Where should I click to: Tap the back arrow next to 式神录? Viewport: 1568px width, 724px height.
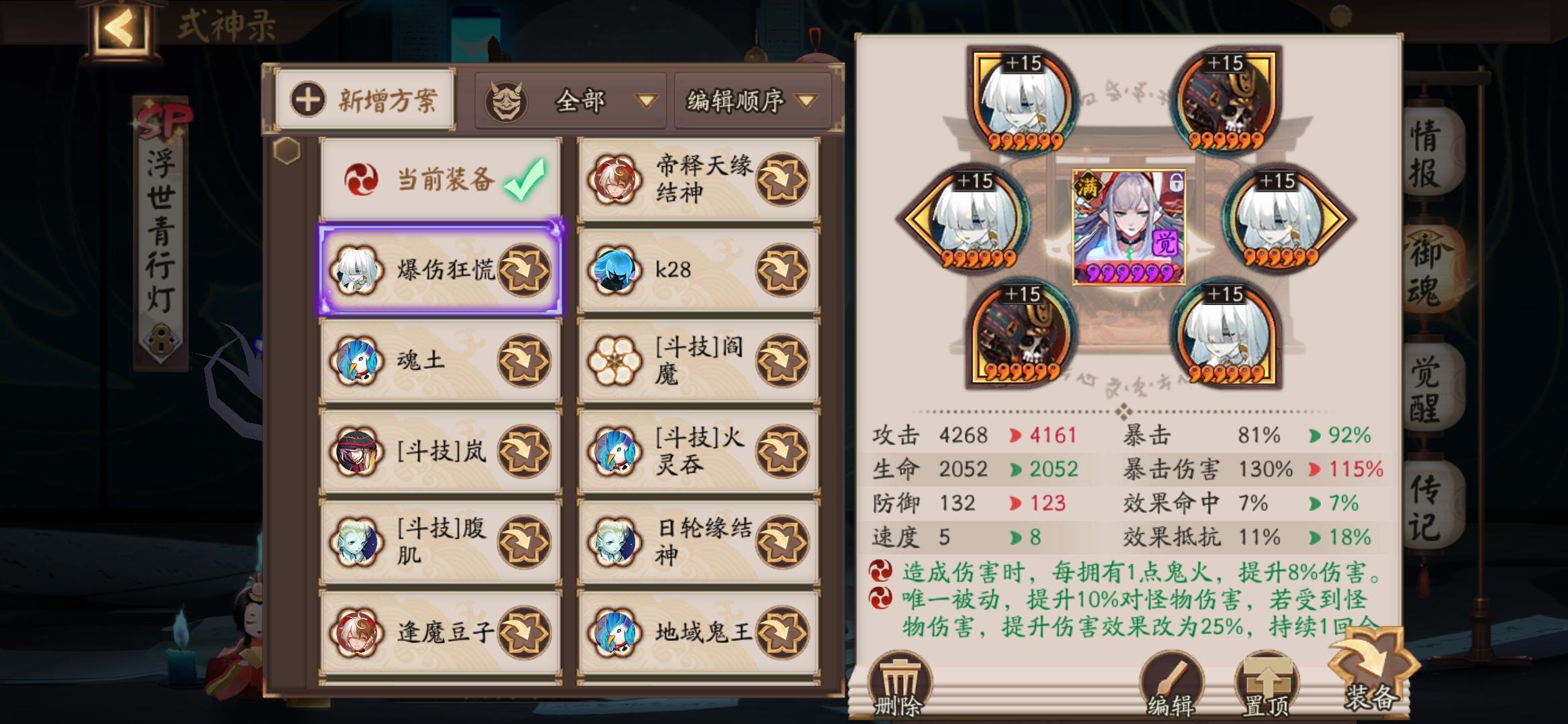coord(121,28)
